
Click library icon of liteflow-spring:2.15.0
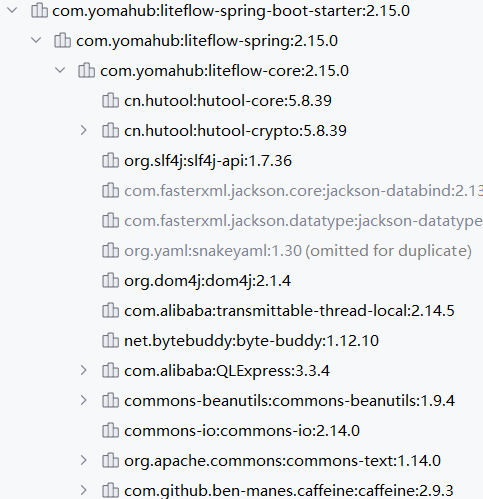point(62,40)
